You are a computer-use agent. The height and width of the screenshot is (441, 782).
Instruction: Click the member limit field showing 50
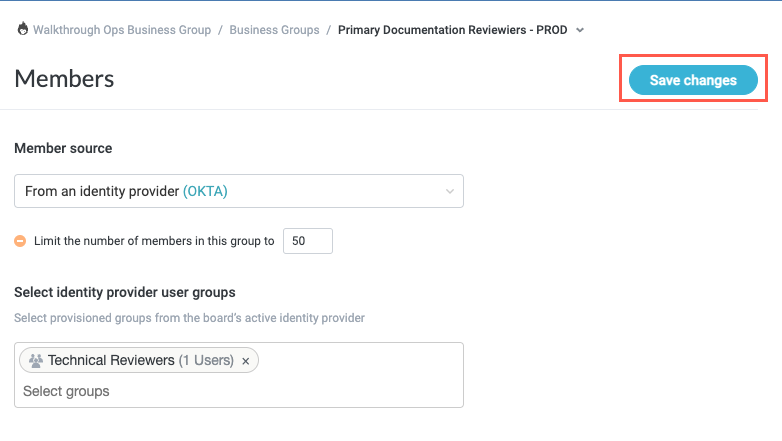(308, 241)
